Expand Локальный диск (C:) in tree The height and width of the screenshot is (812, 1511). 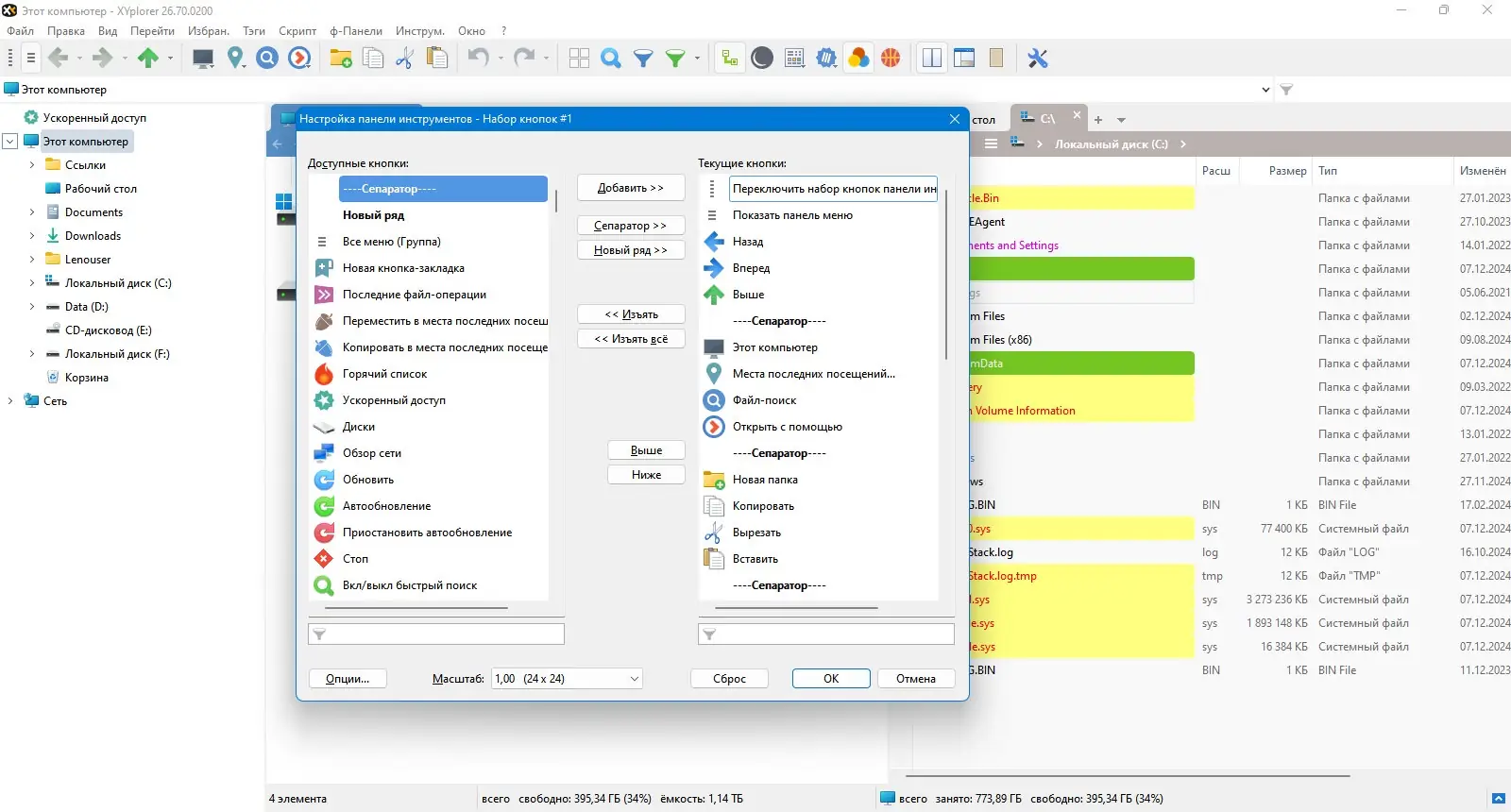(32, 283)
